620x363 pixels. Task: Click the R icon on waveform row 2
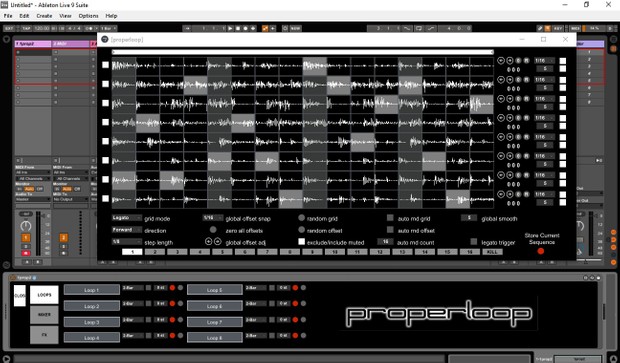point(526,80)
